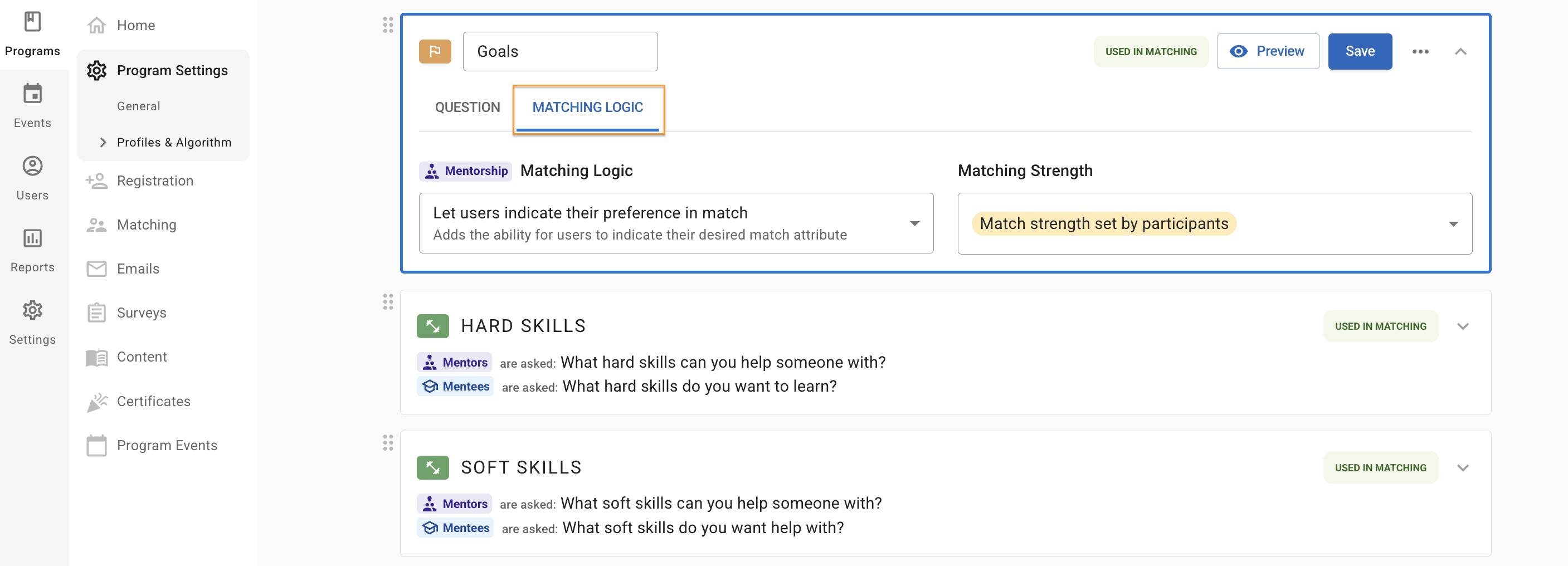The image size is (1568, 566).
Task: Switch to the Question tab
Action: (x=467, y=107)
